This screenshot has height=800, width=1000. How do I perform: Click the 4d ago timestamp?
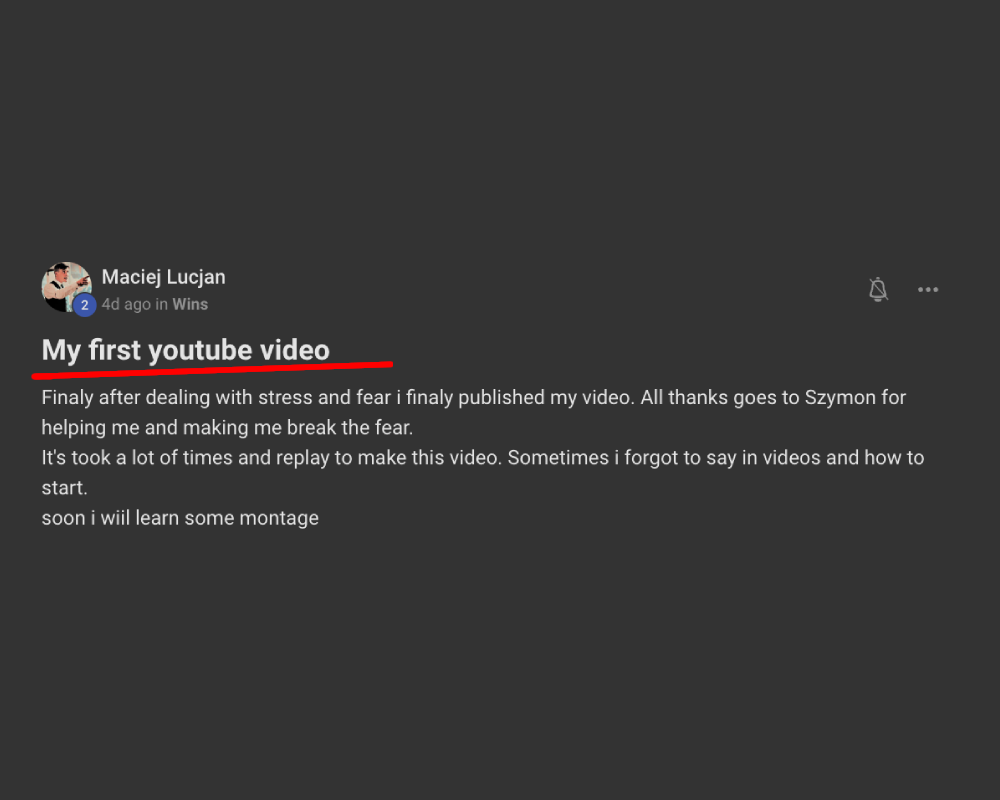[126, 304]
